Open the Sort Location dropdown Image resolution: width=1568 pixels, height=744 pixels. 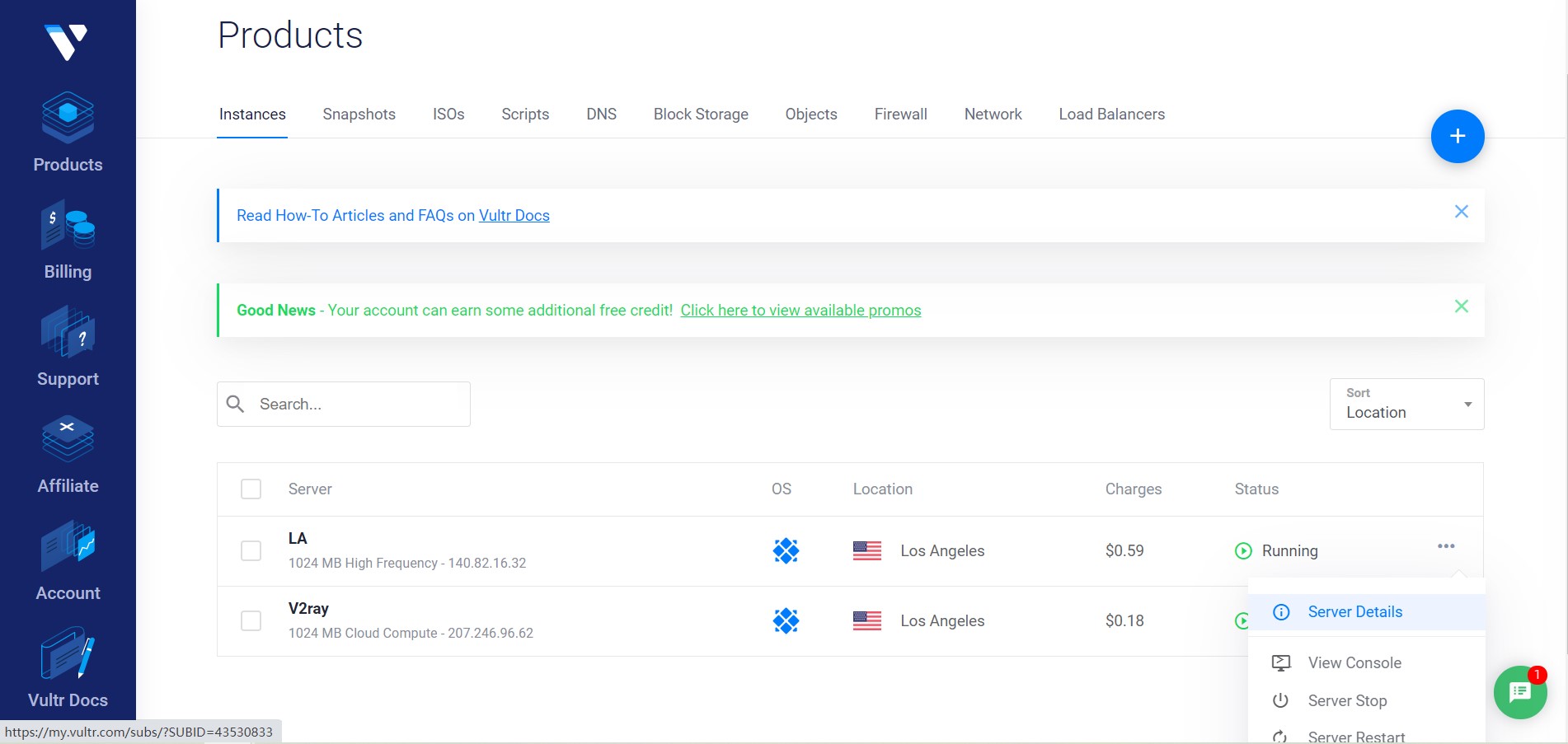coord(1406,404)
